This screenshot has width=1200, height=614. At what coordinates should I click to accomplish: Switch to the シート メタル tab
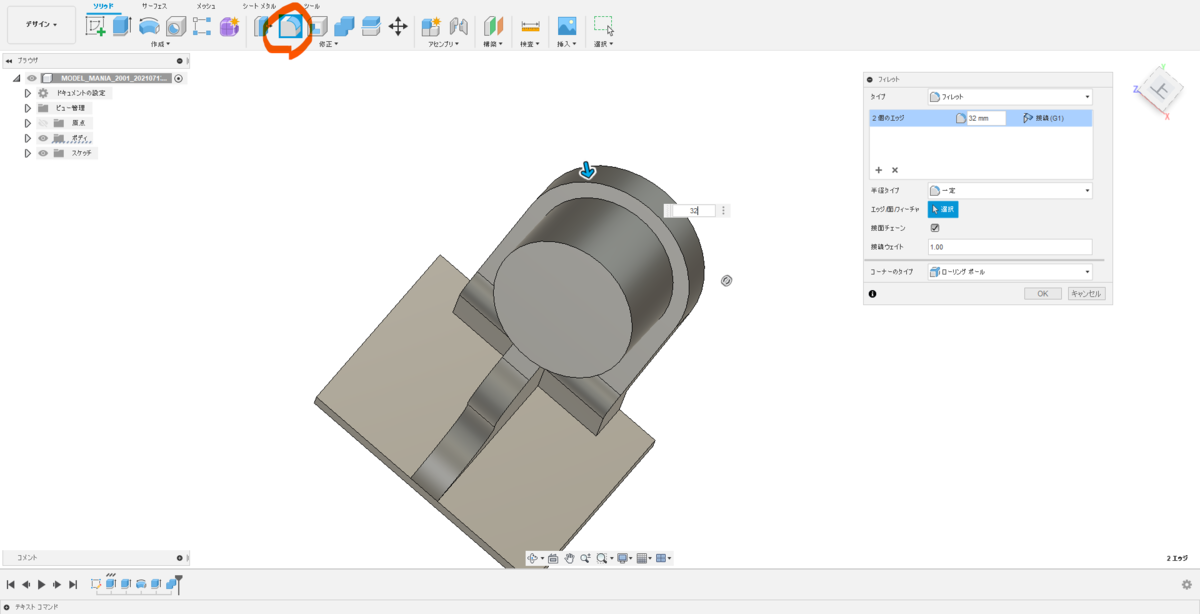[x=259, y=5]
